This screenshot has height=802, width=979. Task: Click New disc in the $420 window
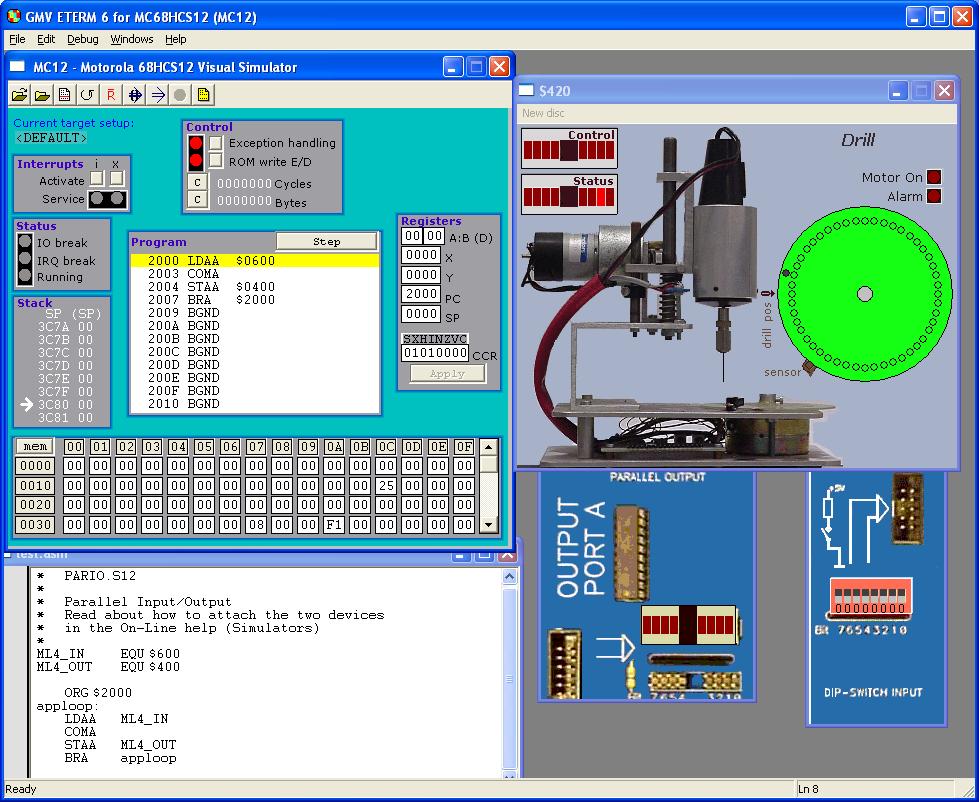pyautogui.click(x=543, y=113)
